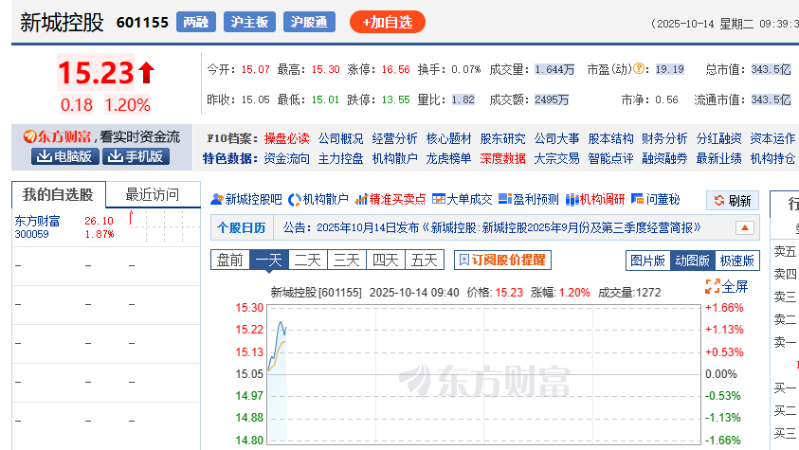Click the 加自选 add to watchlist button
799x450 pixels.
(x=387, y=21)
